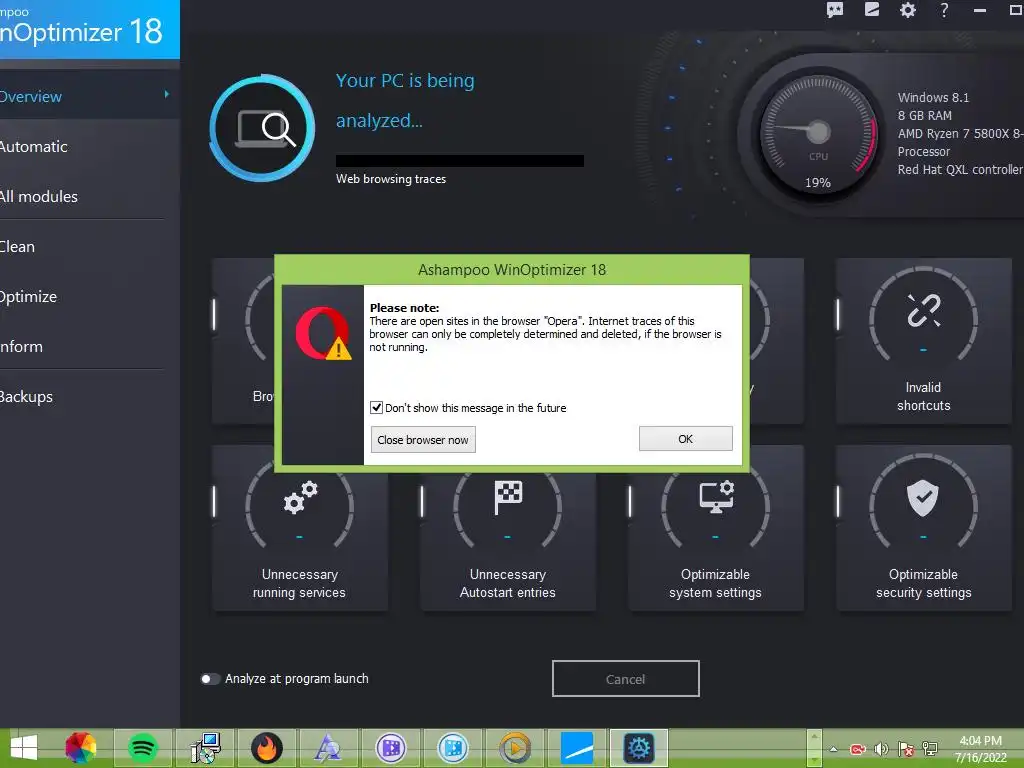Click the Action Center flag tray icon
The width and height of the screenshot is (1024, 768).
pos(906,749)
